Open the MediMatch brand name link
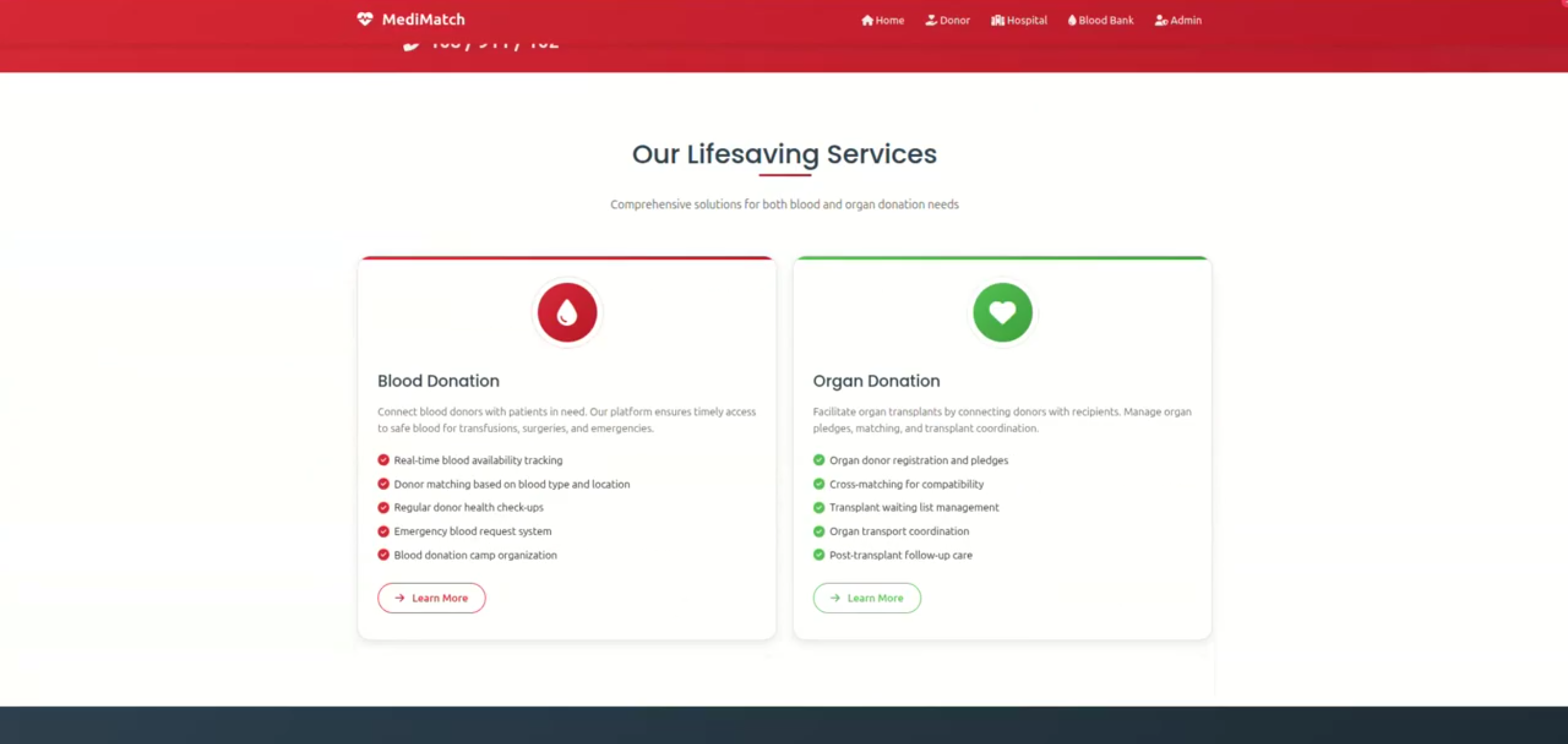This screenshot has width=1568, height=744. [x=423, y=20]
